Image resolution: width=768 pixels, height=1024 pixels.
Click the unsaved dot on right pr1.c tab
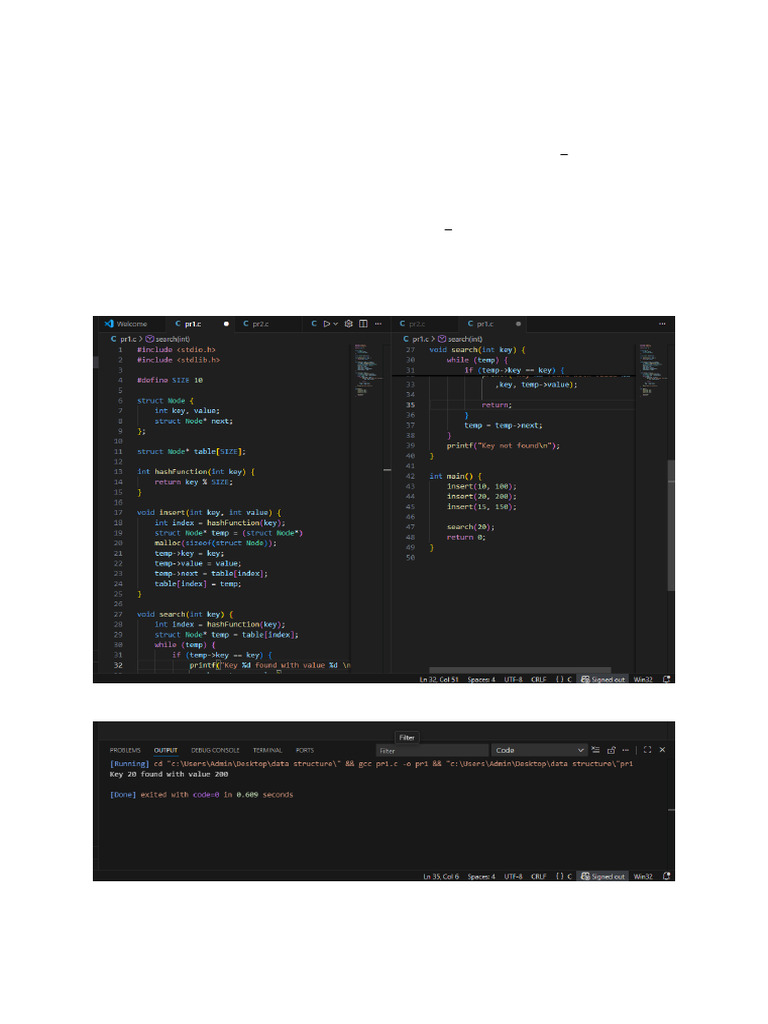point(519,324)
